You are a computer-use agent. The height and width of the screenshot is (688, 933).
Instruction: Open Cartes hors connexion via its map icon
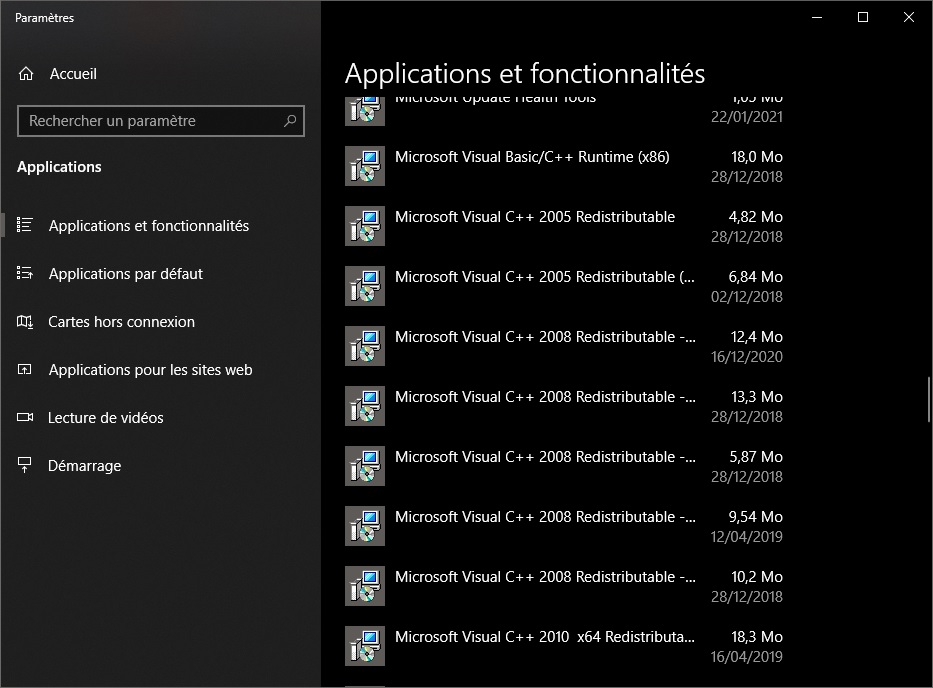coord(25,322)
